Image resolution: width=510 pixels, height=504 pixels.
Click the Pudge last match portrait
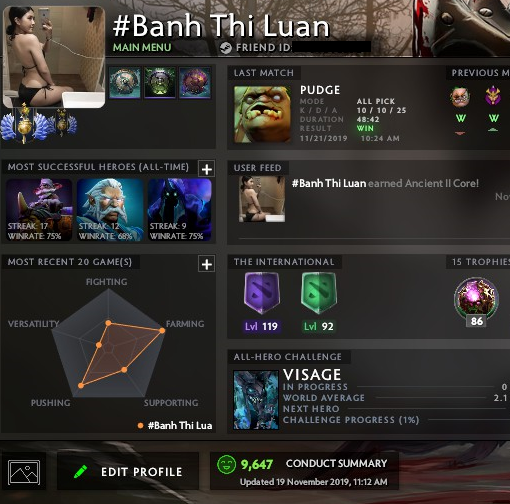point(262,114)
